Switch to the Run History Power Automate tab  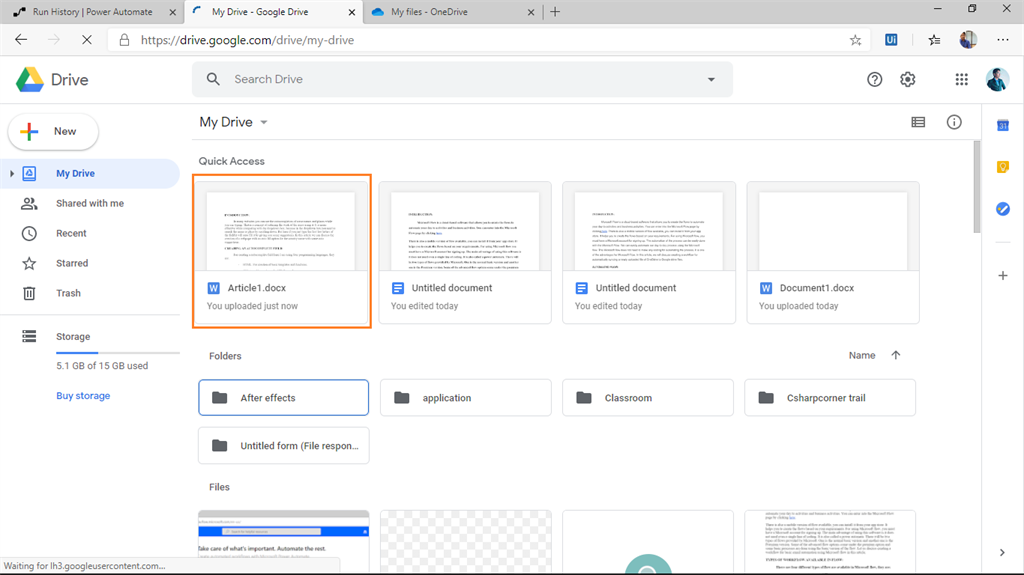coord(92,12)
